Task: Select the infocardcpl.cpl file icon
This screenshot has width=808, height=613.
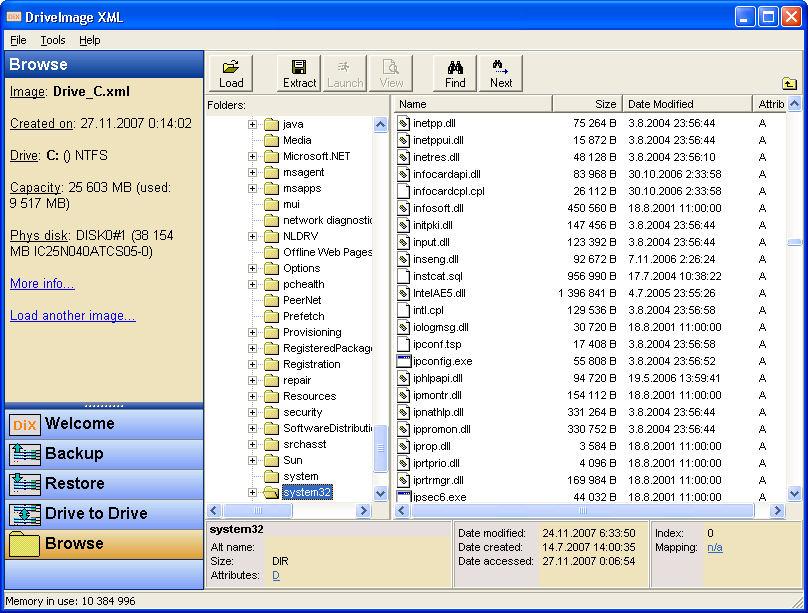Action: pos(403,191)
